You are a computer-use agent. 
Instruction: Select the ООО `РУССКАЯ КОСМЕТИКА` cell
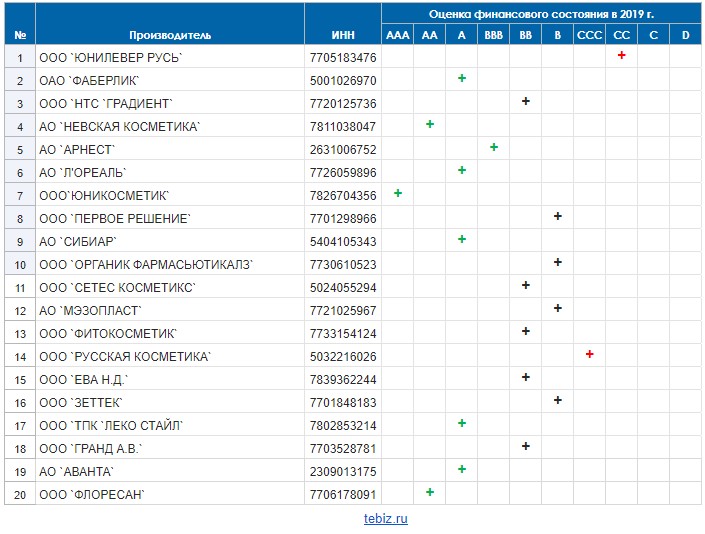pyautogui.click(x=170, y=356)
